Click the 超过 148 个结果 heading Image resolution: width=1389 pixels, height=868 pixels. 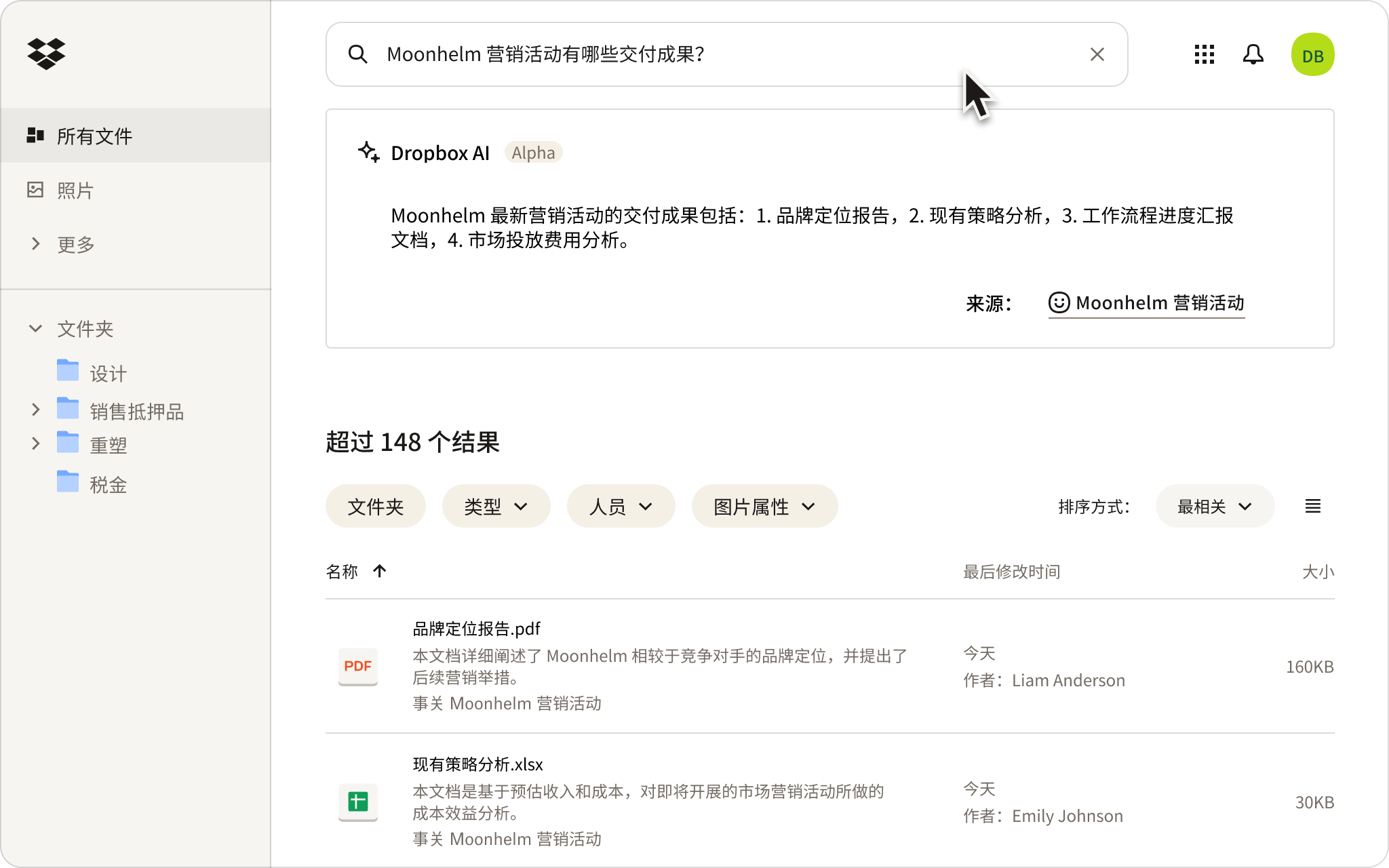point(412,442)
